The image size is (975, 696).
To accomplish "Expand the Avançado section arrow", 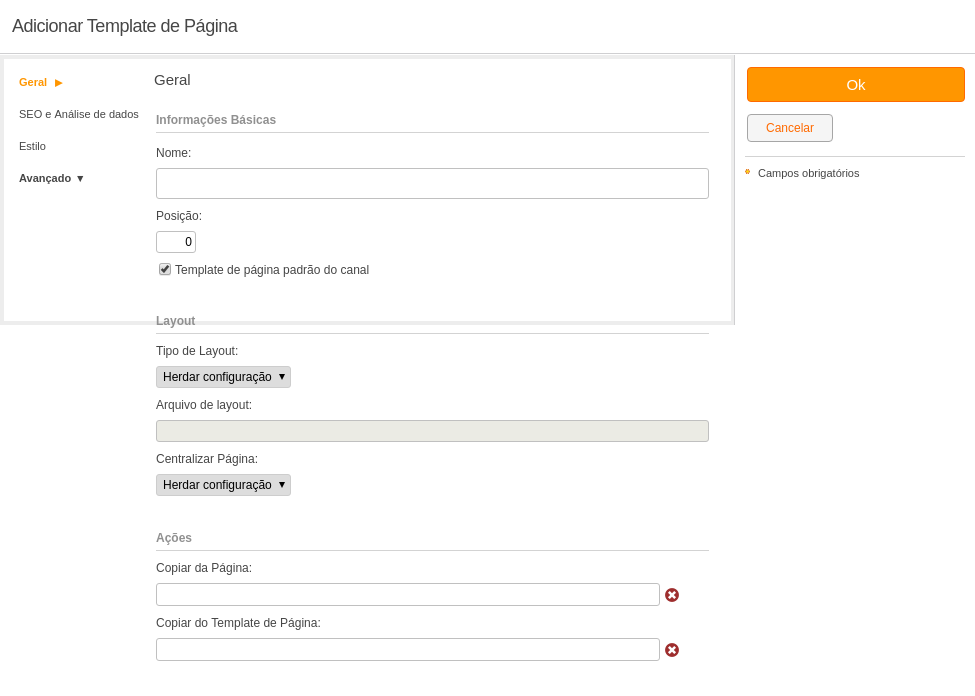I will tap(80, 179).
